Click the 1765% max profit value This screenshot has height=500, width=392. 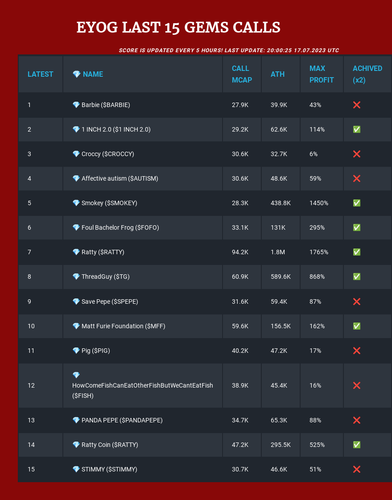coord(319,252)
